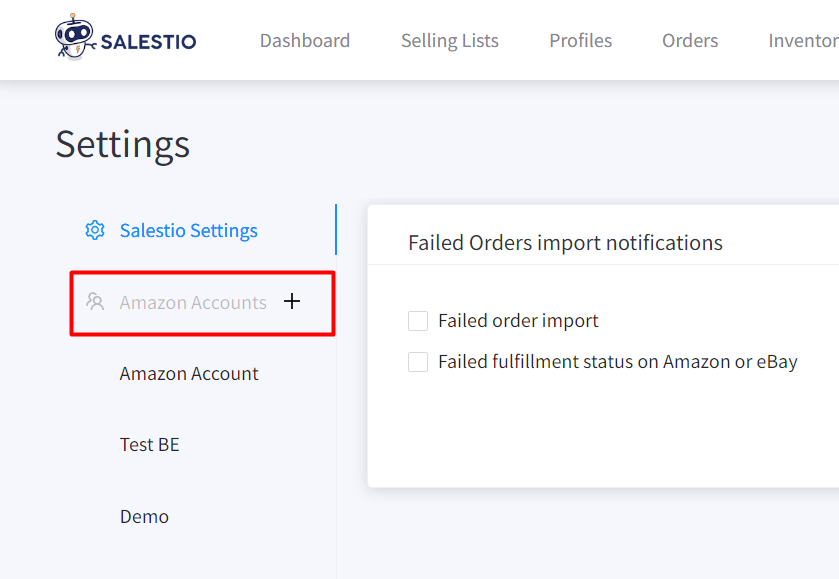Image resolution: width=839 pixels, height=579 pixels.
Task: Click the Salestio robot logo icon
Action: tap(75, 36)
